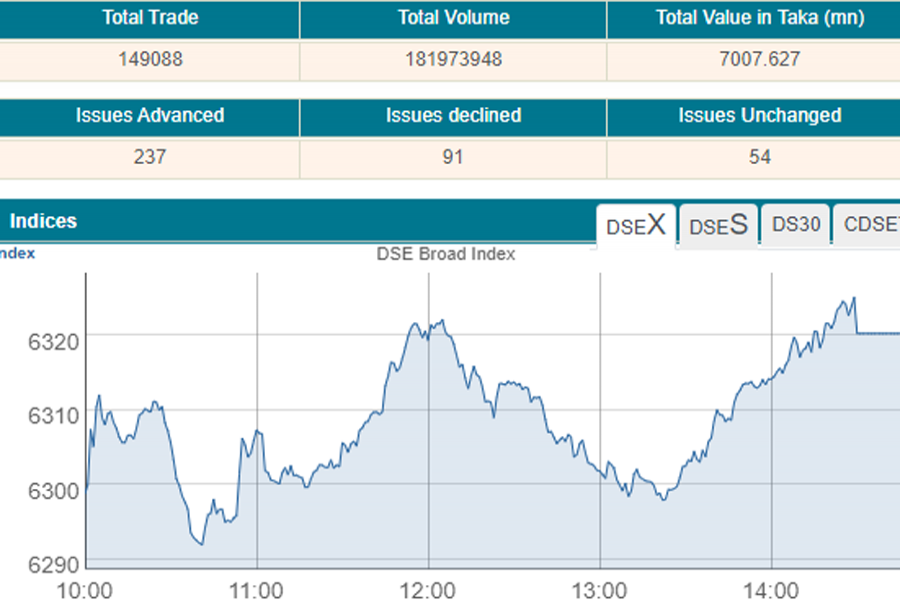Click the Total Trade column header
The image size is (900, 600).
click(x=150, y=18)
